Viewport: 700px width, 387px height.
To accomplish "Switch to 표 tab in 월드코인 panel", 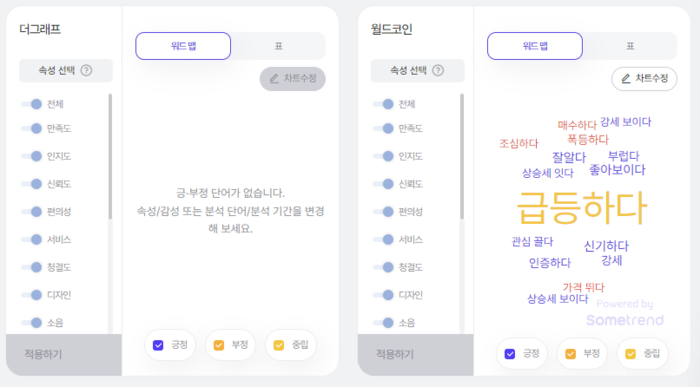I will (630, 46).
